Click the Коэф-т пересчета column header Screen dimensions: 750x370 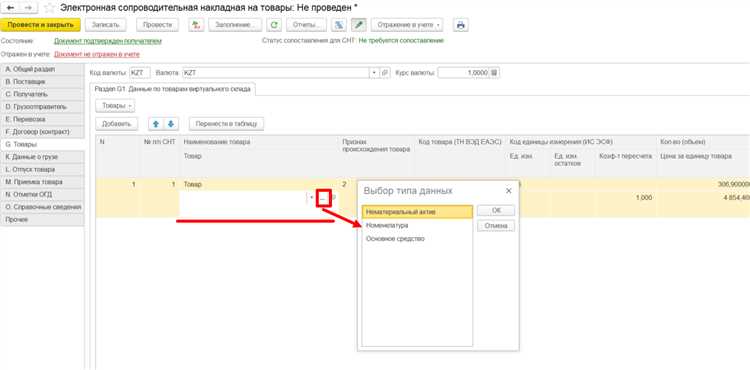pos(625,156)
